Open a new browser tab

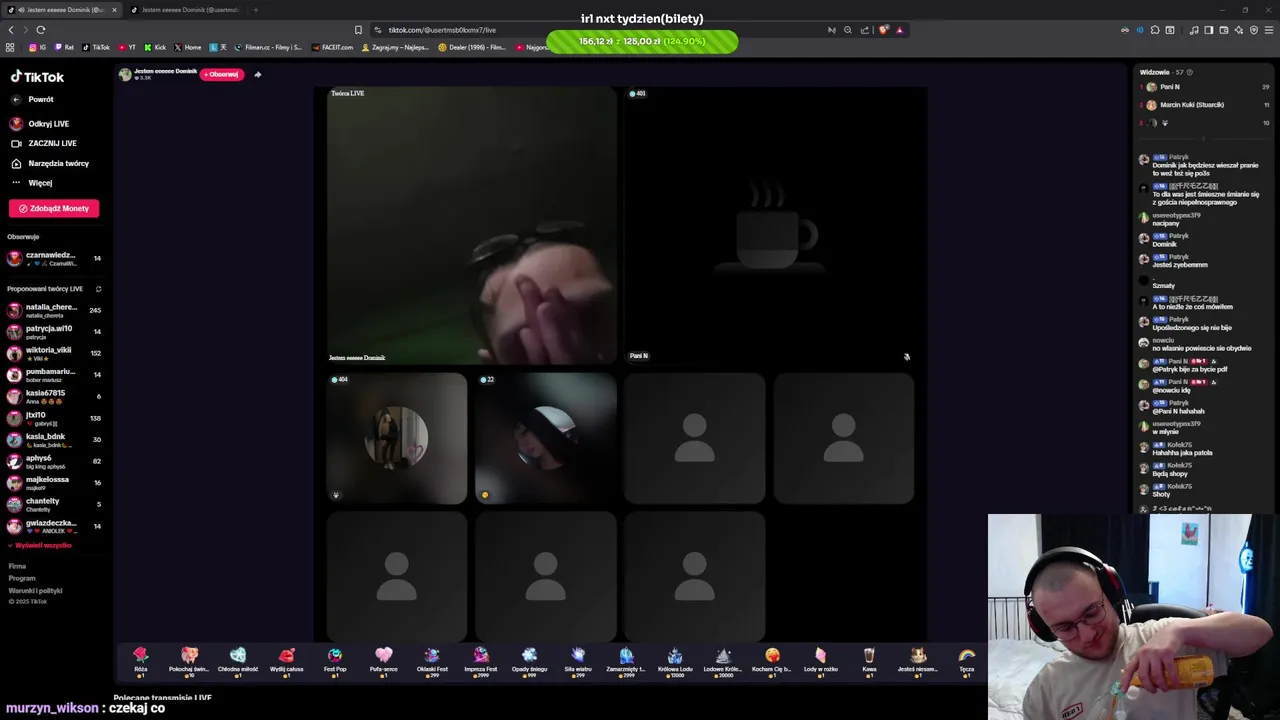point(256,10)
